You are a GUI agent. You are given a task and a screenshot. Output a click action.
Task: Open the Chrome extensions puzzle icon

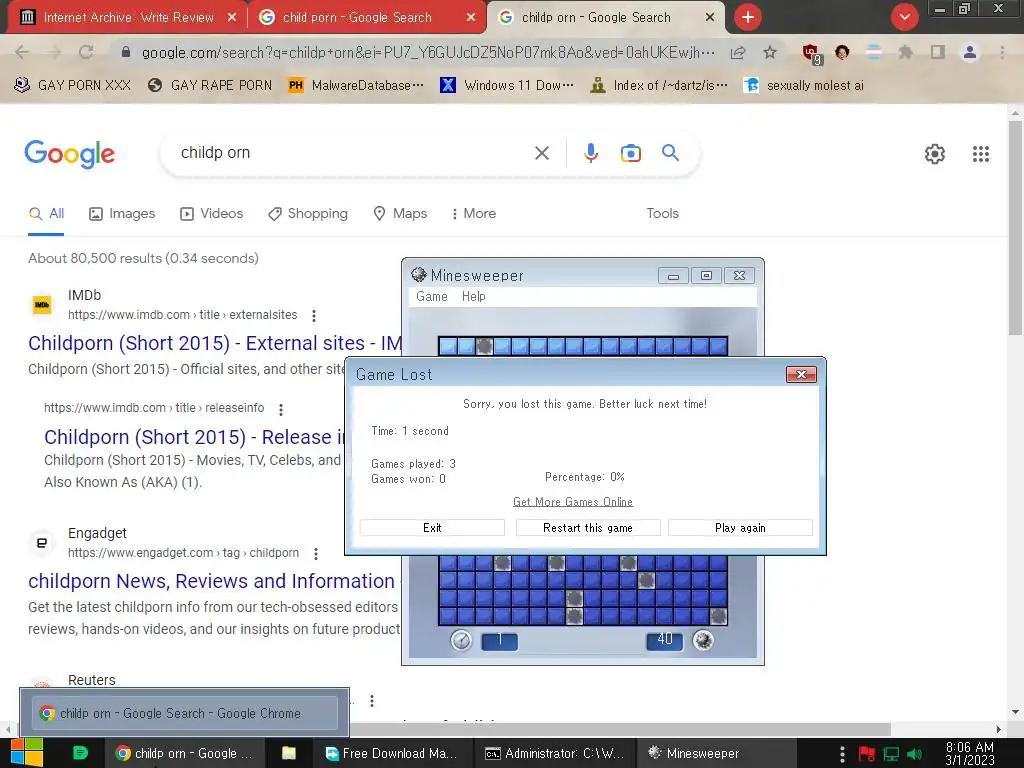coord(905,52)
